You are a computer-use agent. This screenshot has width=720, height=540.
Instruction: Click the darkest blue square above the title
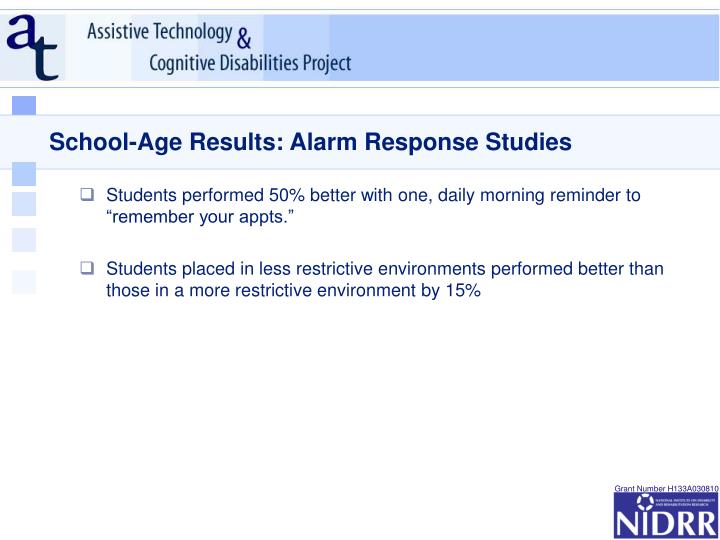click(24, 105)
